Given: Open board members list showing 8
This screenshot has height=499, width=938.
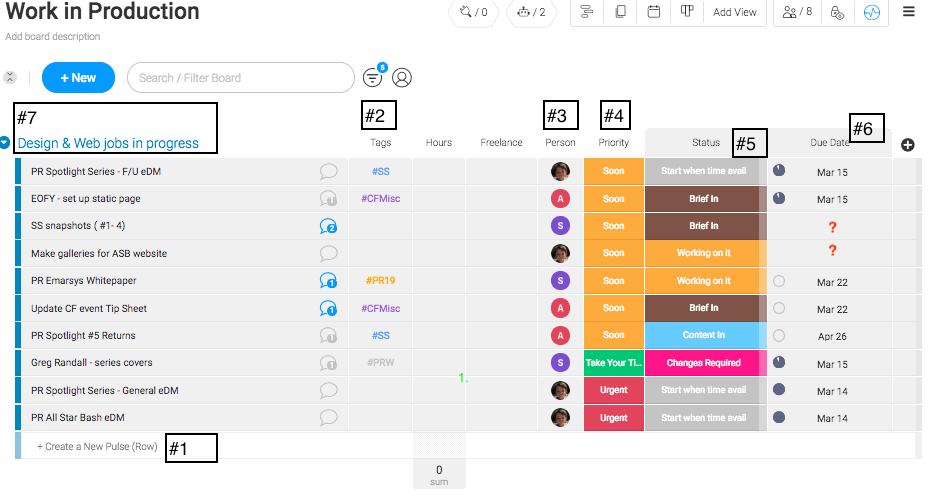Looking at the screenshot, I should click(x=797, y=12).
